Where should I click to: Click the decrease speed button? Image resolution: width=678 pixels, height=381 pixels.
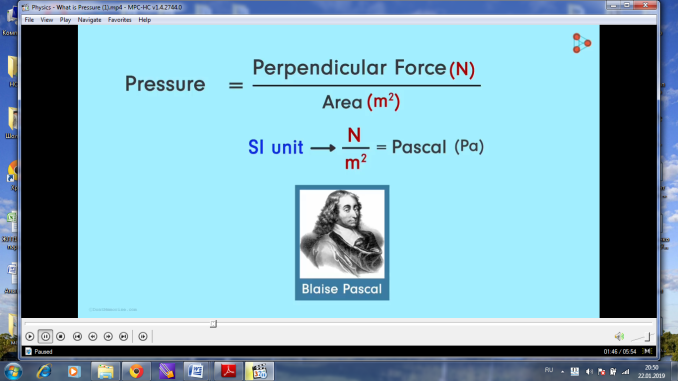click(93, 336)
